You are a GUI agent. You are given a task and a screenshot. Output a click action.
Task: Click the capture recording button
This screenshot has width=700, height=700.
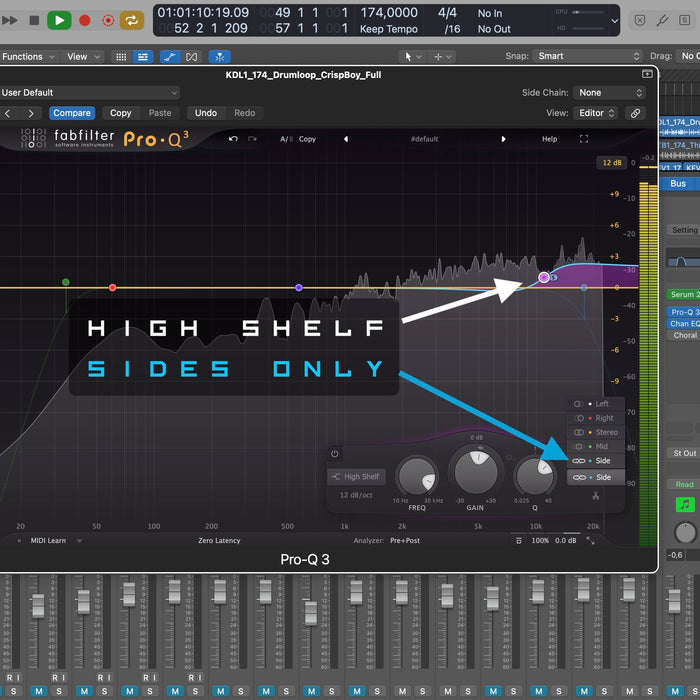point(108,20)
